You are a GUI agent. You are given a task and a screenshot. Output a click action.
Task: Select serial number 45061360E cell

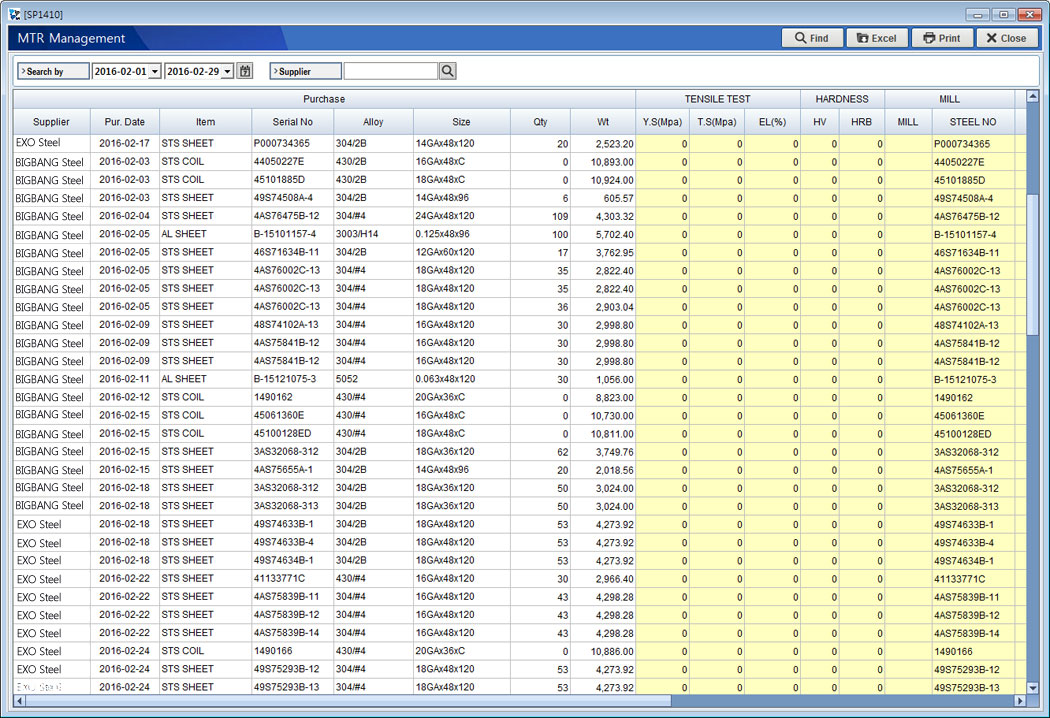tap(293, 415)
